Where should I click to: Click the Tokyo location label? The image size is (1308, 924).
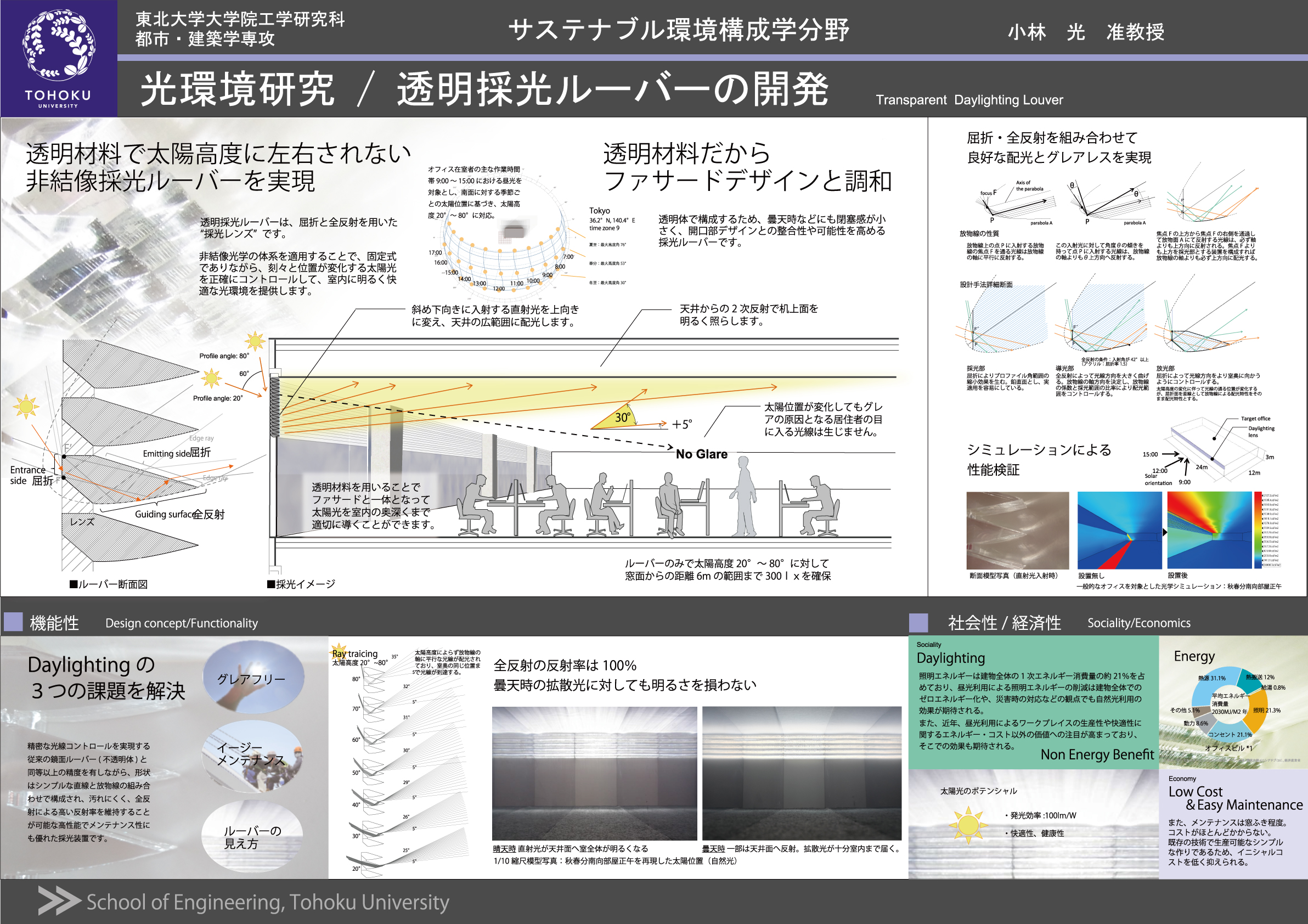599,211
